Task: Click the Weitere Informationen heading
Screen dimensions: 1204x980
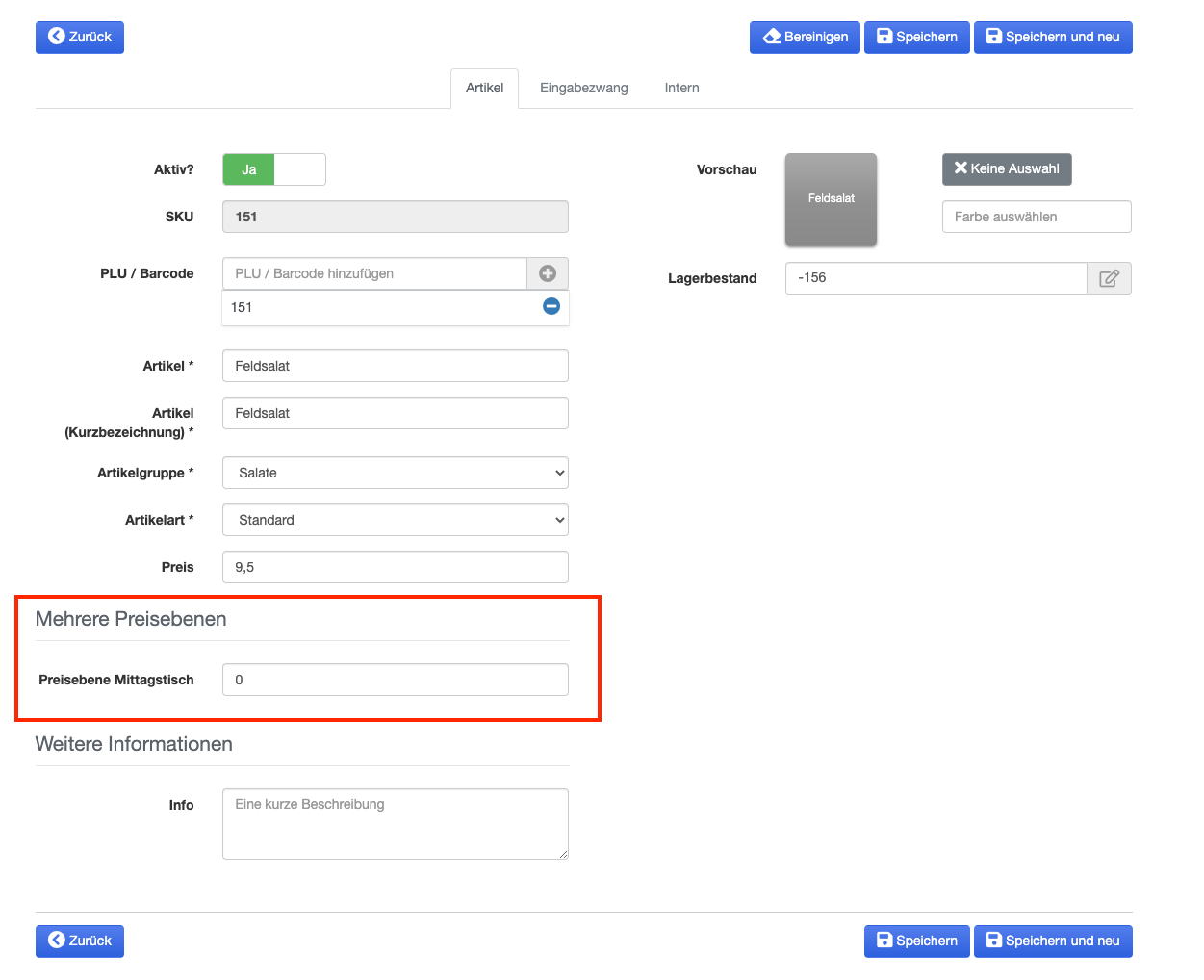Action: 134,744
